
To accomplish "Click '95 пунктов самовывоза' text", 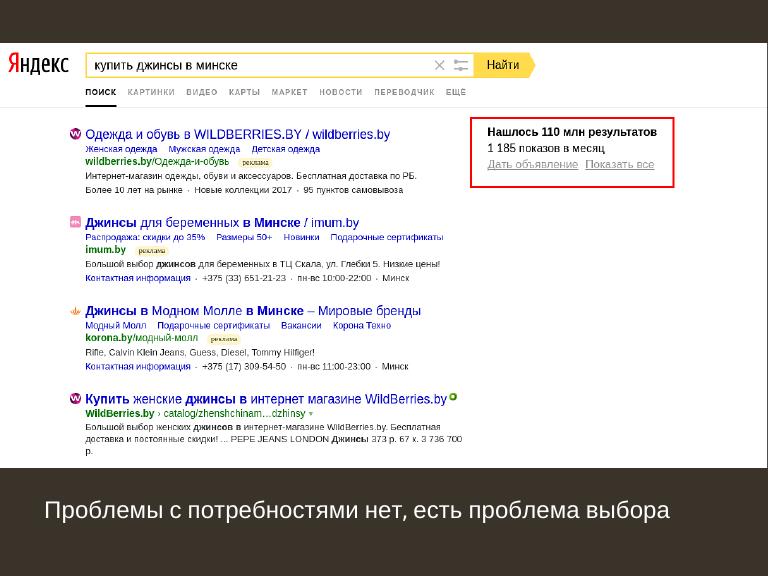I will [x=353, y=190].
